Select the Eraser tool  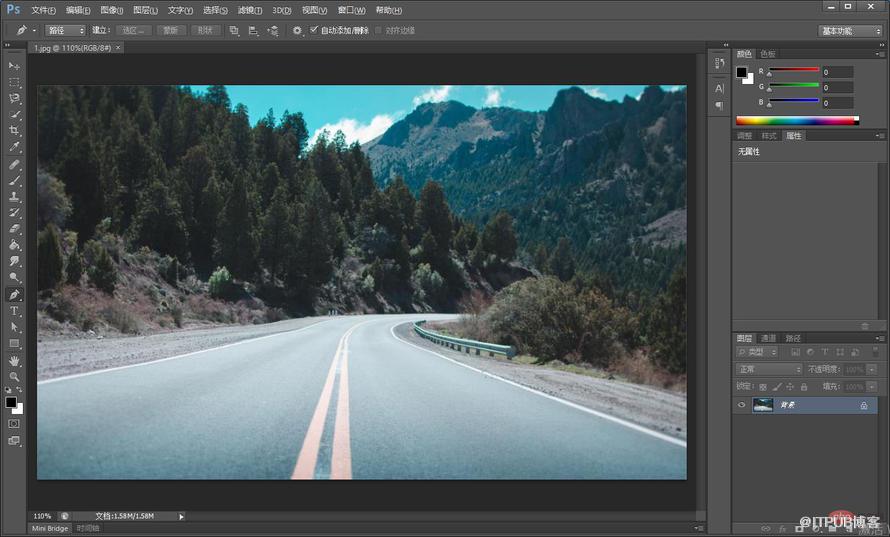click(14, 229)
